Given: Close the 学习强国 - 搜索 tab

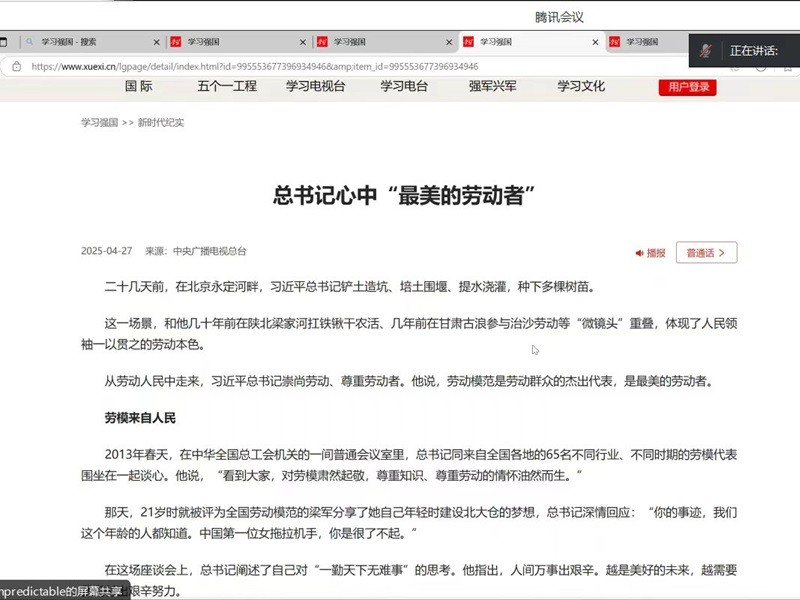Looking at the screenshot, I should click(157, 42).
